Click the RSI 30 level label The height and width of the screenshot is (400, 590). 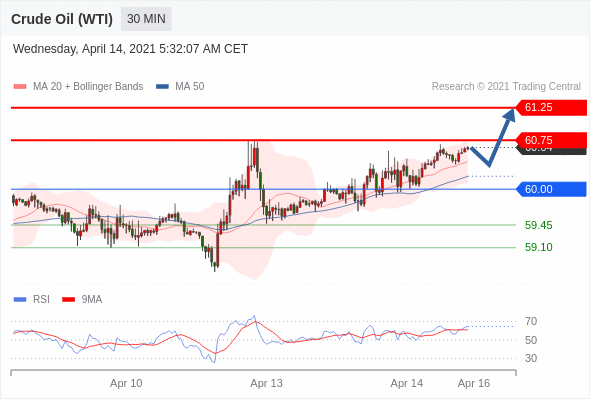(x=531, y=358)
